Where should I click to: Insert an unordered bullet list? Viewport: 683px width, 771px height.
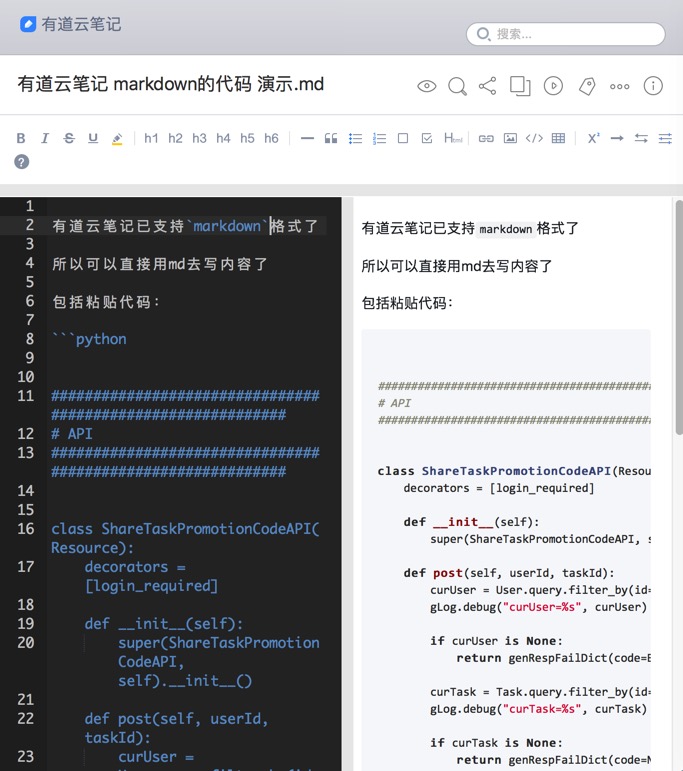pos(355,138)
